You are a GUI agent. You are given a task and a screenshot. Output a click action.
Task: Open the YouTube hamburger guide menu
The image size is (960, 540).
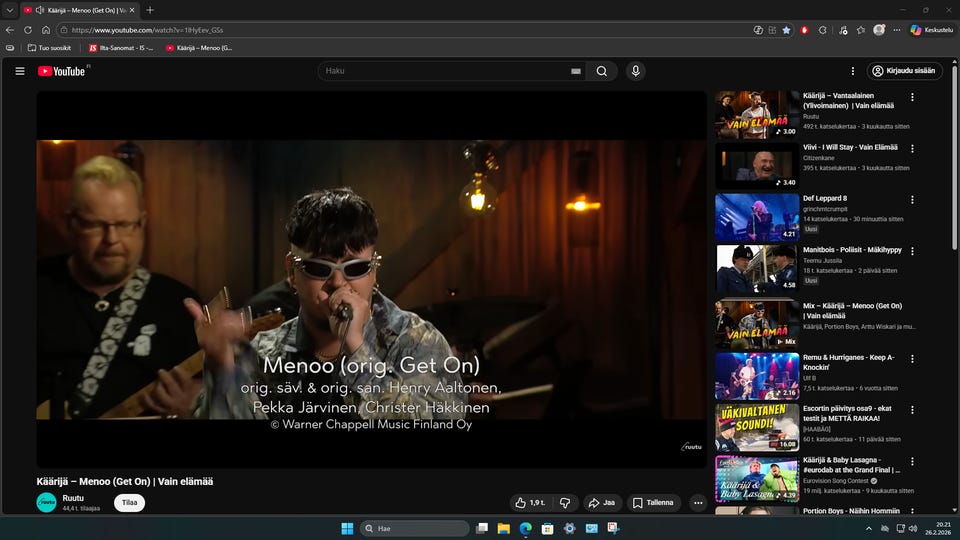click(19, 71)
